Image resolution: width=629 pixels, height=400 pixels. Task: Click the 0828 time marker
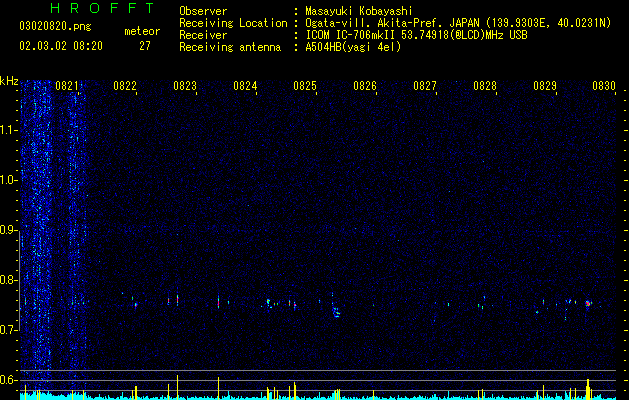[485, 86]
